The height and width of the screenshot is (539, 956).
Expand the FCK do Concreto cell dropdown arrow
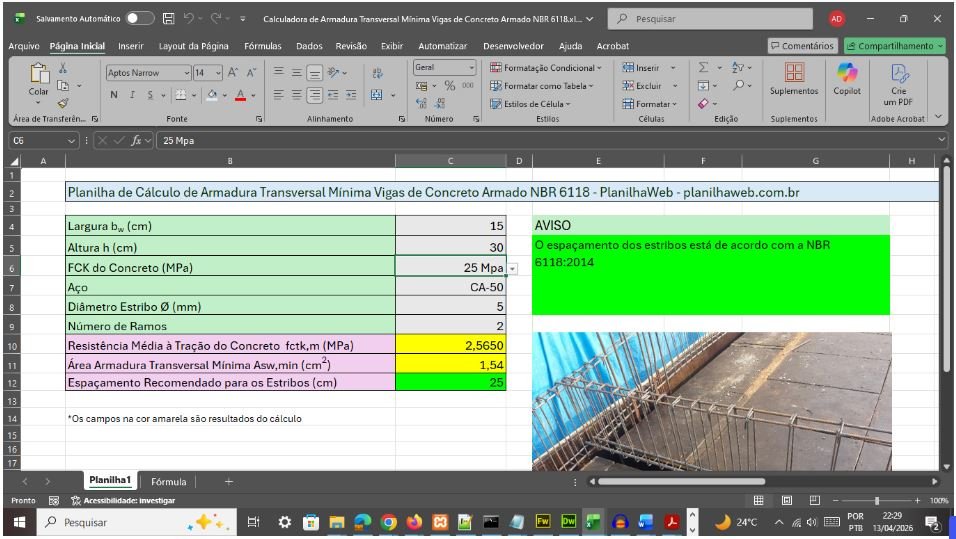click(512, 268)
